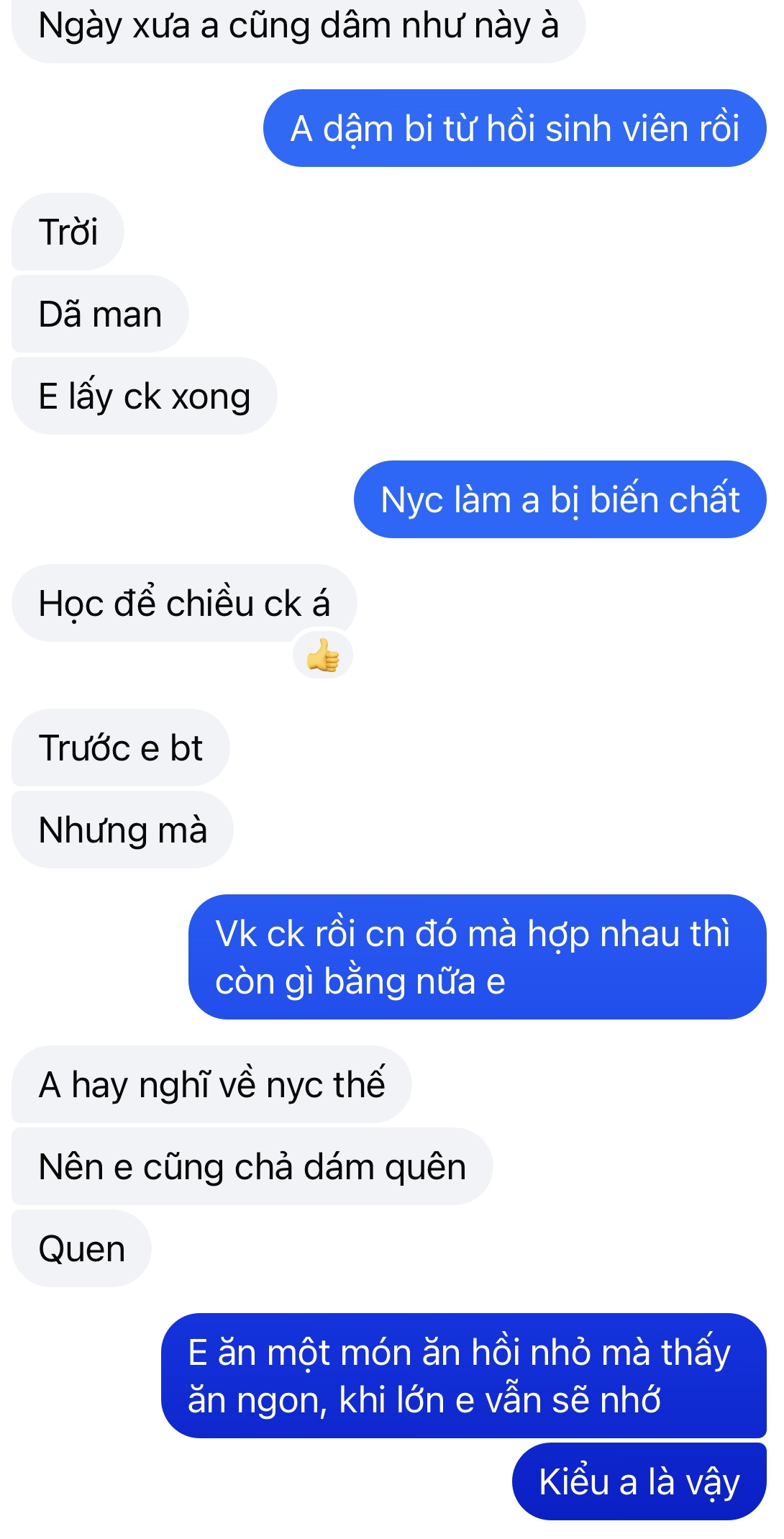Select the message 'Học để chiều ck á'
784x1539 pixels.
coord(184,603)
